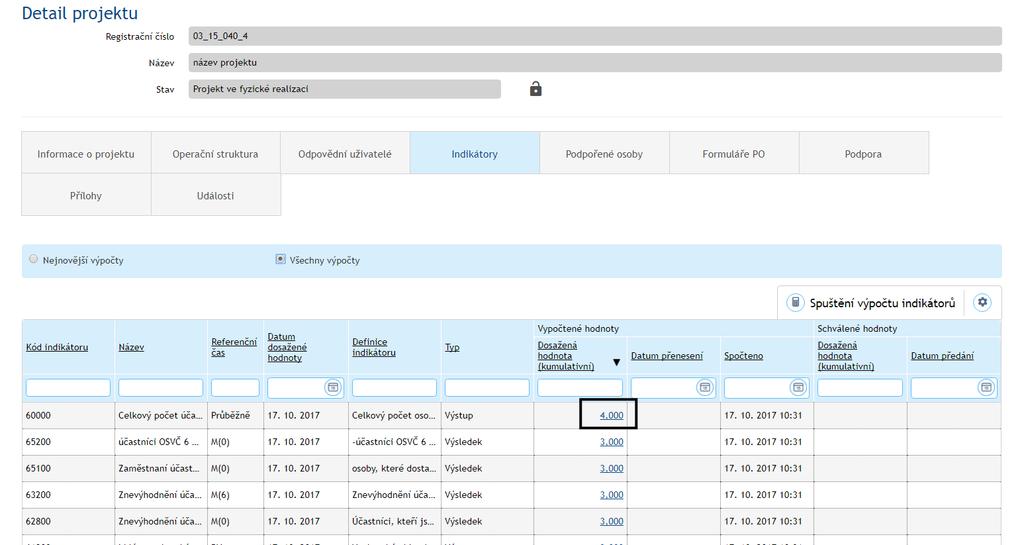Click the Vypočtené Dosažená hodnota filter field
1024x545 pixels.
(580, 388)
